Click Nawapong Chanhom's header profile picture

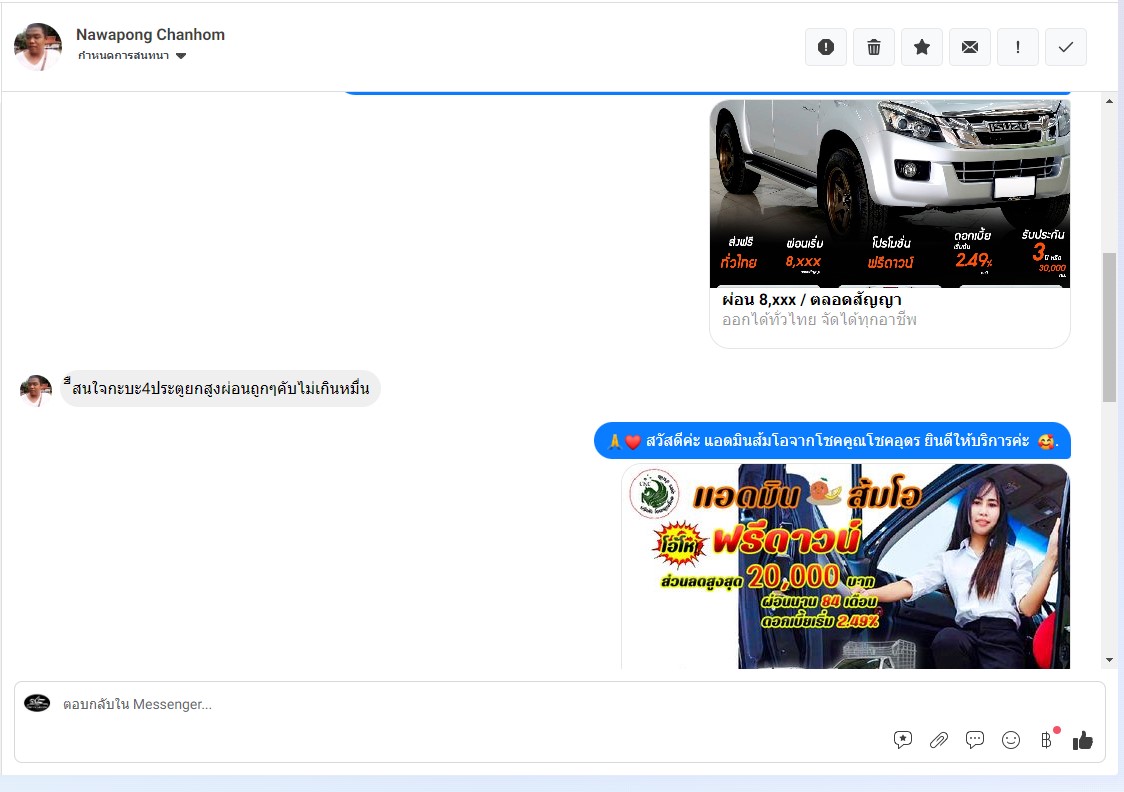(x=38, y=46)
